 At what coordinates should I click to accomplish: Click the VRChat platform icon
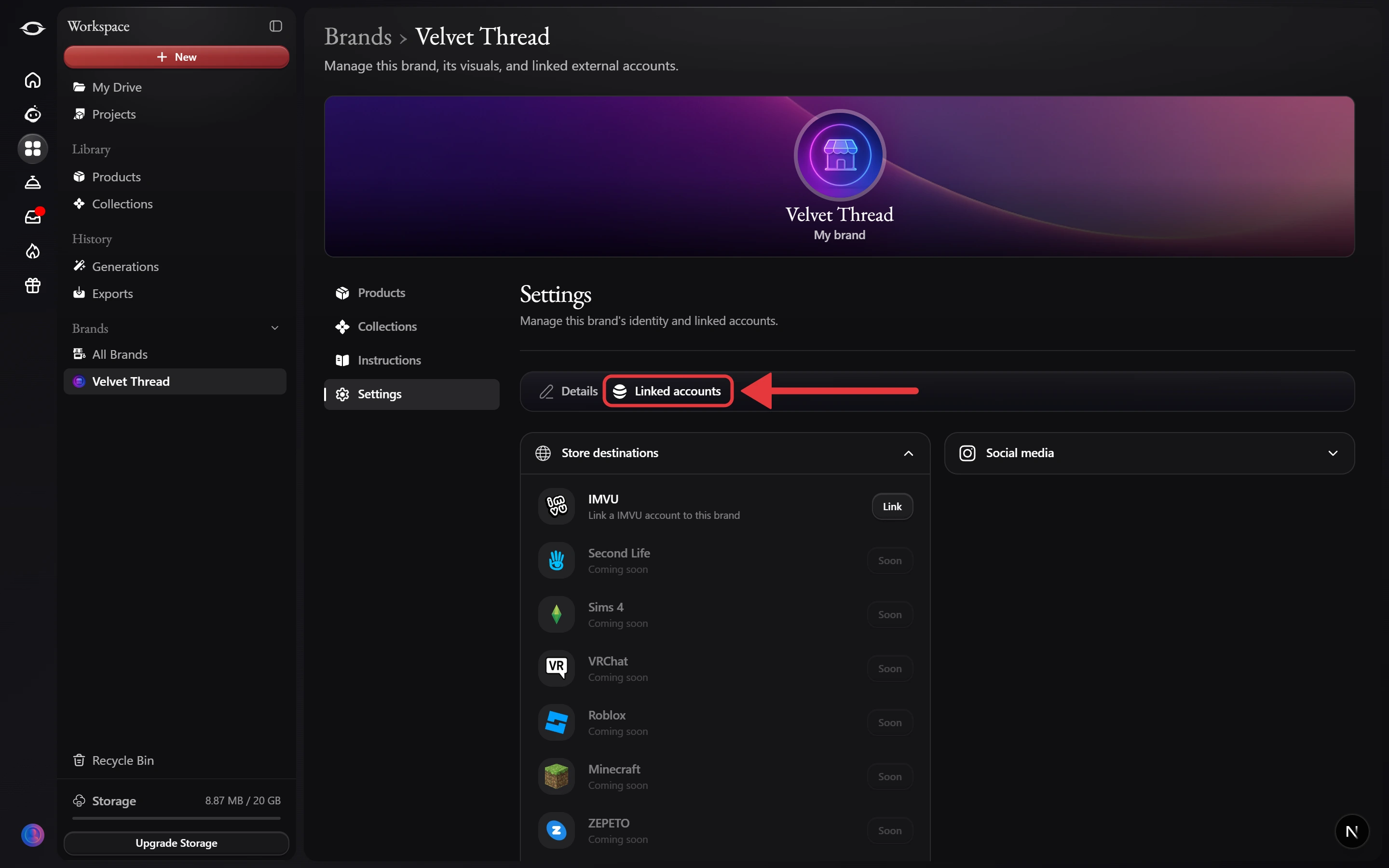point(556,668)
